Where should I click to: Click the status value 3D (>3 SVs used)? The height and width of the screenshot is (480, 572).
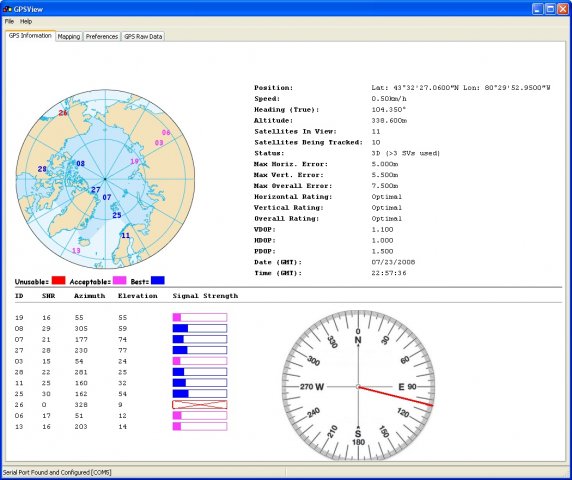coord(406,153)
